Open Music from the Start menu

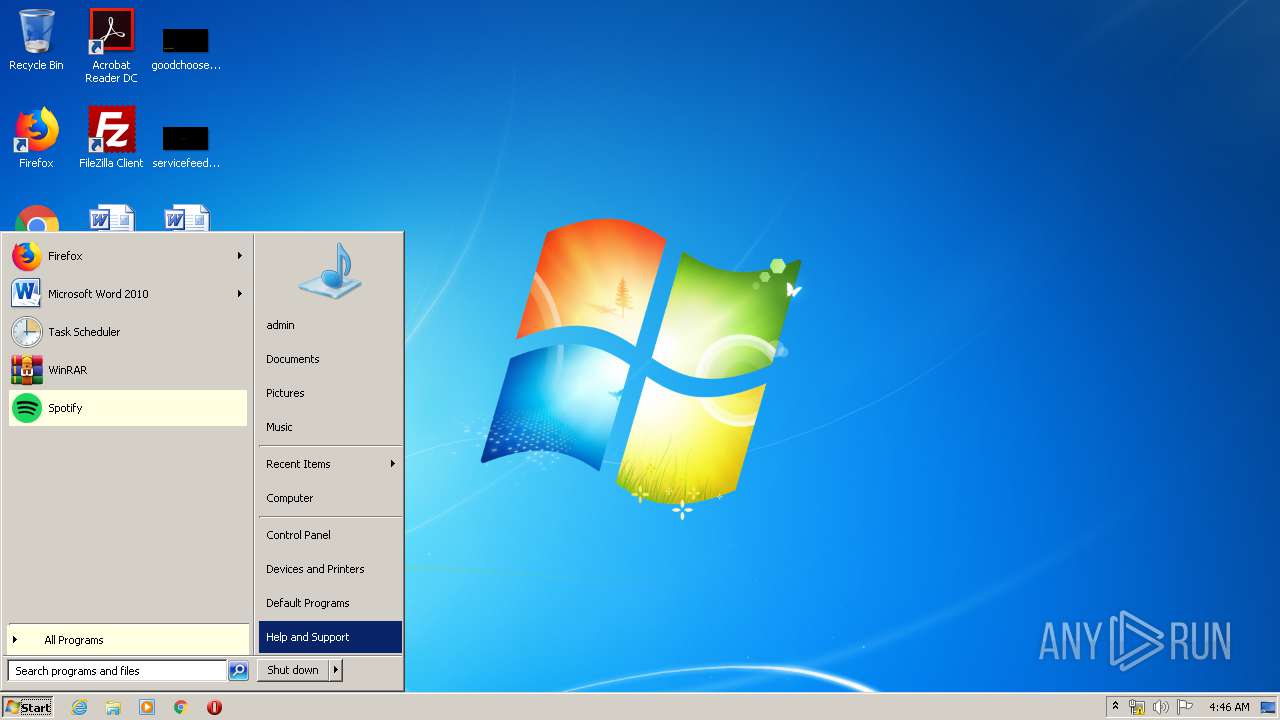click(x=330, y=427)
